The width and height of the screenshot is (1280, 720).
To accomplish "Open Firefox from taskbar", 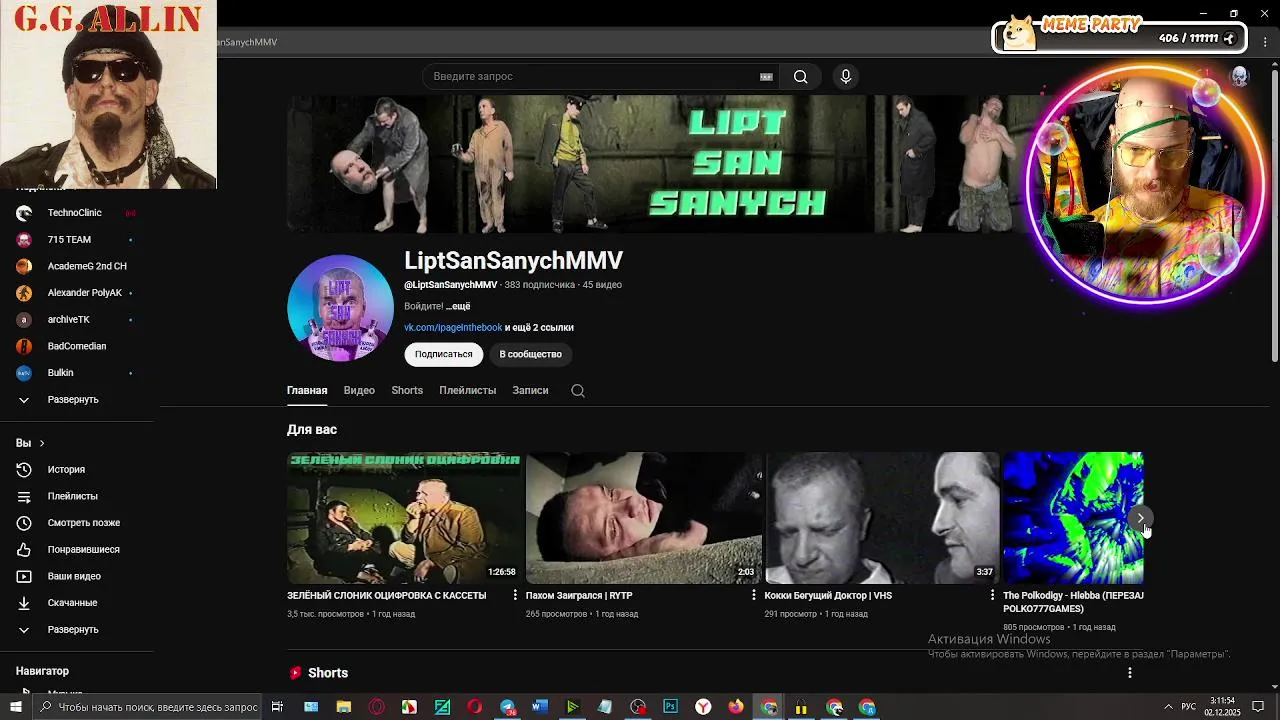I will (x=736, y=707).
